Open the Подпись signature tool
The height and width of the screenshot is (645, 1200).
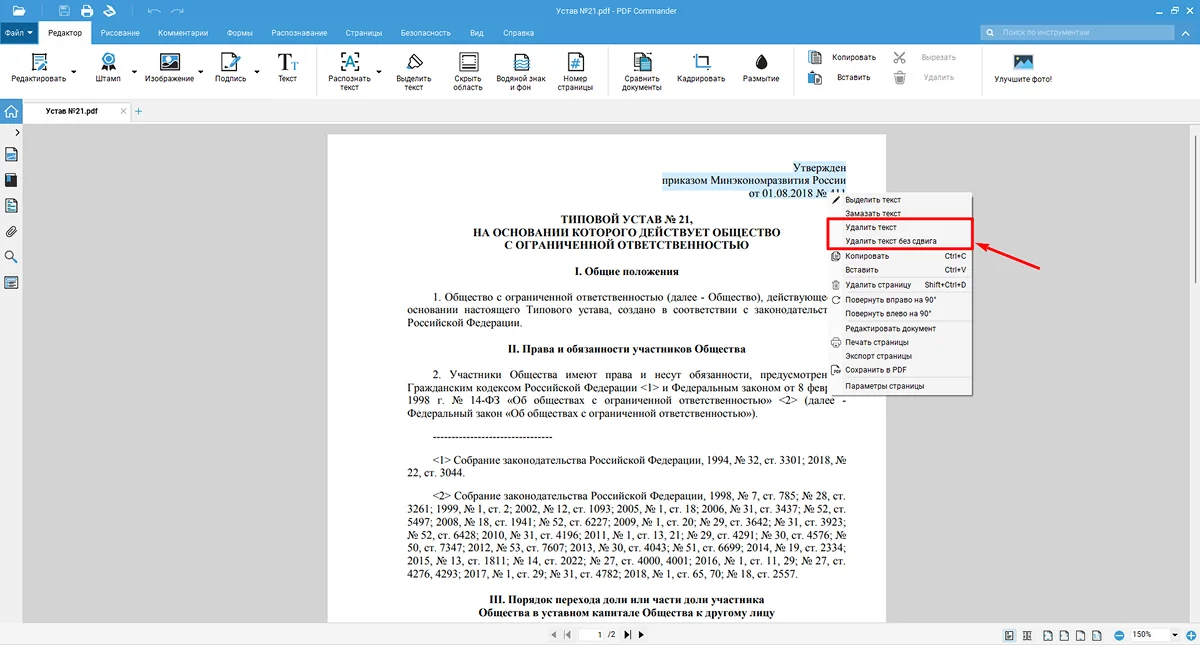click(230, 68)
